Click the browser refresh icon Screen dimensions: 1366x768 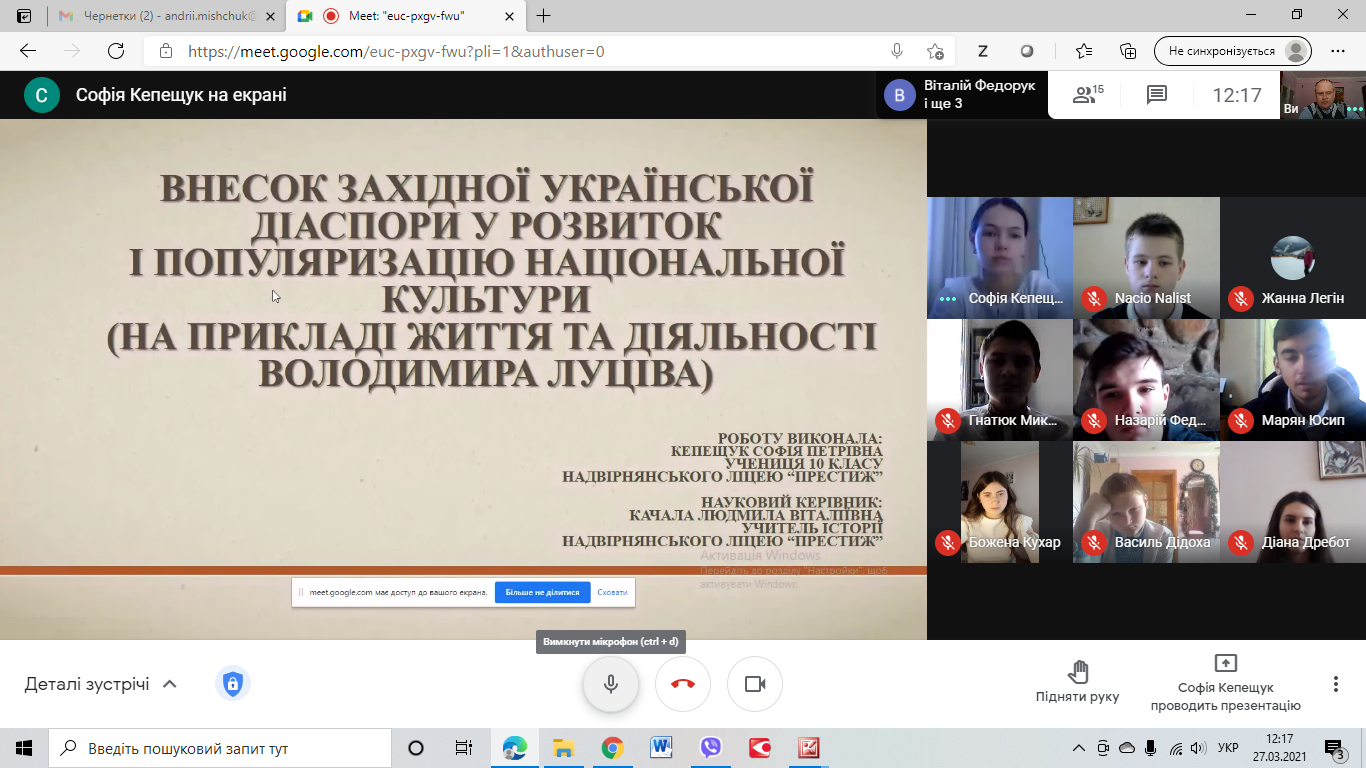[116, 51]
